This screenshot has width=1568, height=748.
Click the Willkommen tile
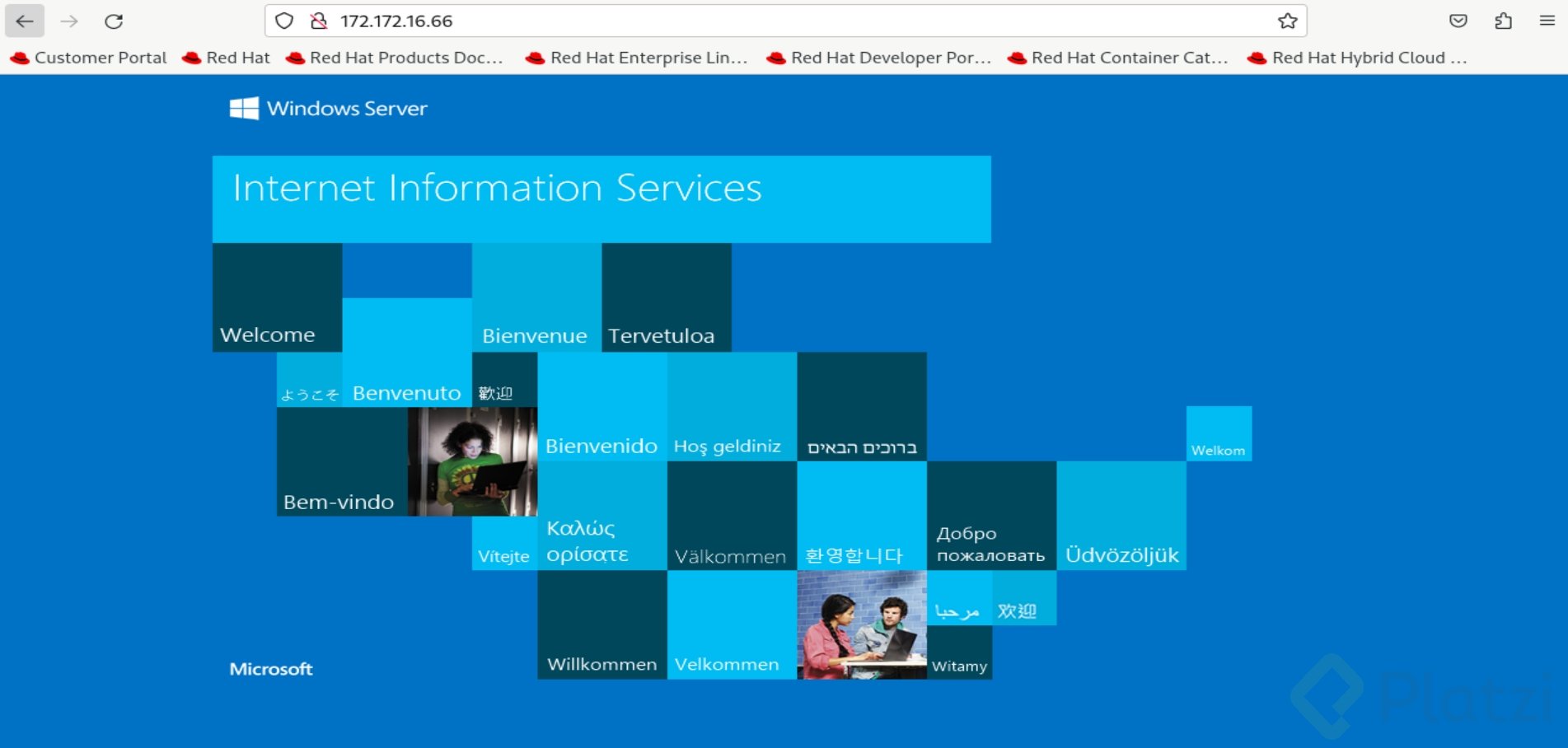point(602,624)
